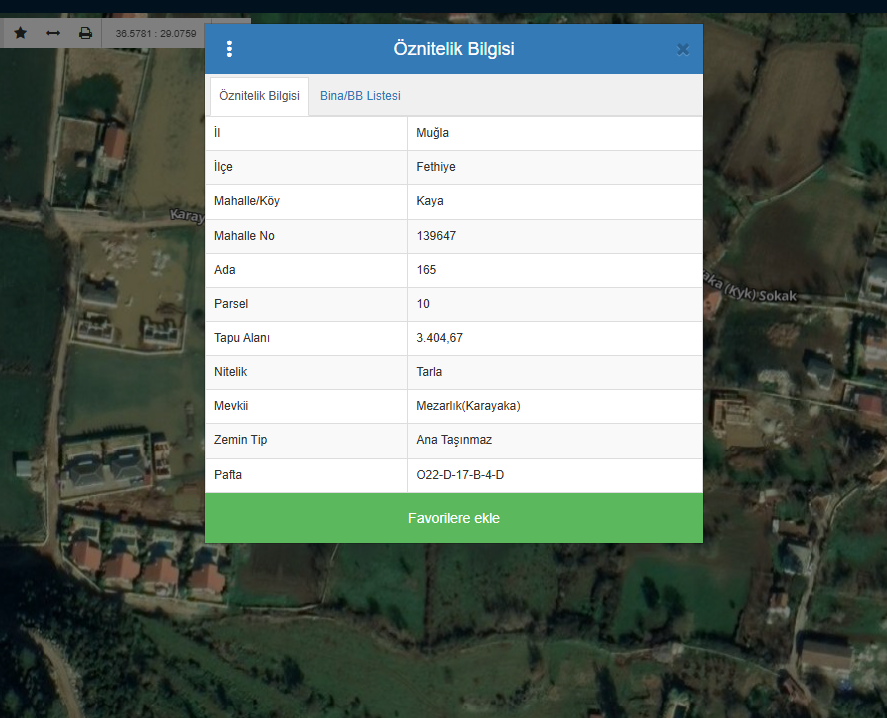Click the Pafta value O22-D-17-B-4-D
The width and height of the screenshot is (887, 718).
pyautogui.click(x=460, y=475)
